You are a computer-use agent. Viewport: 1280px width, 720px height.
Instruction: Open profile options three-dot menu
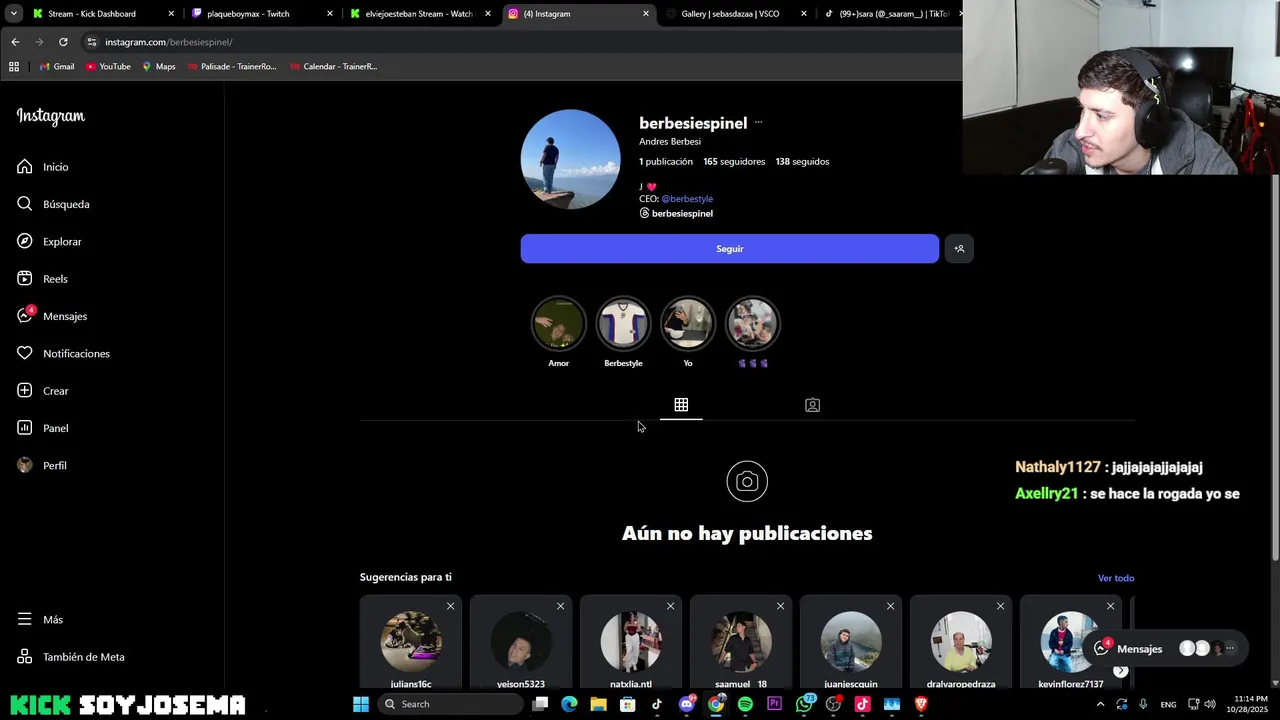pos(758,123)
